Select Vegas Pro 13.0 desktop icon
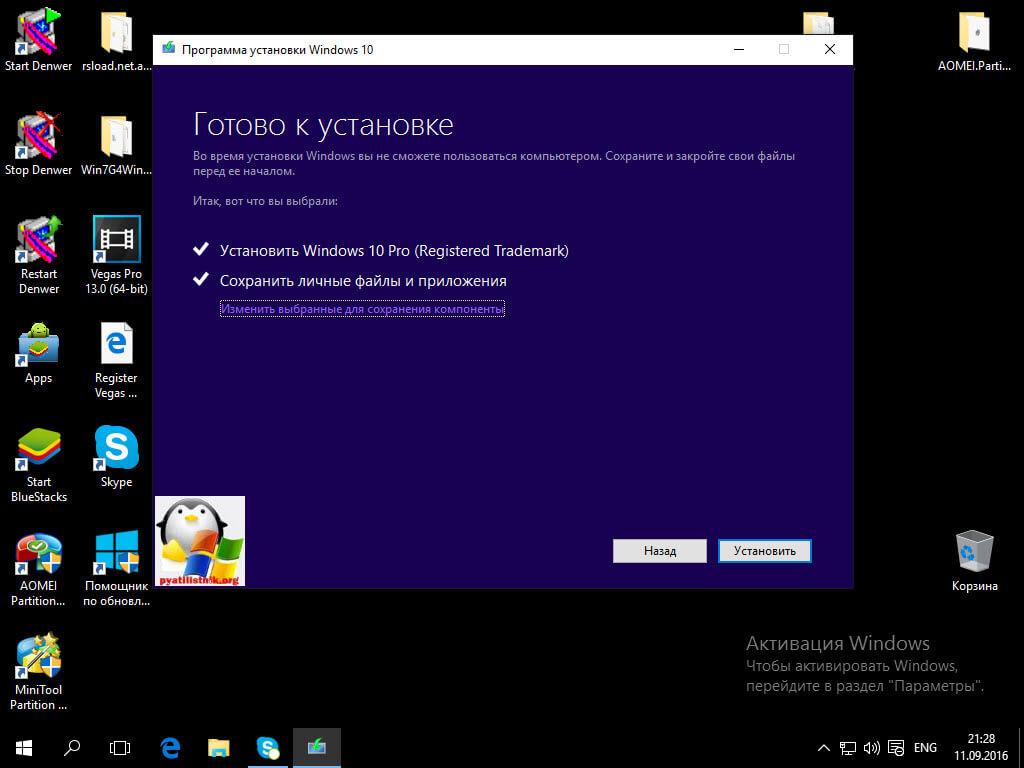Screen dimensions: 1024x768 [116, 242]
